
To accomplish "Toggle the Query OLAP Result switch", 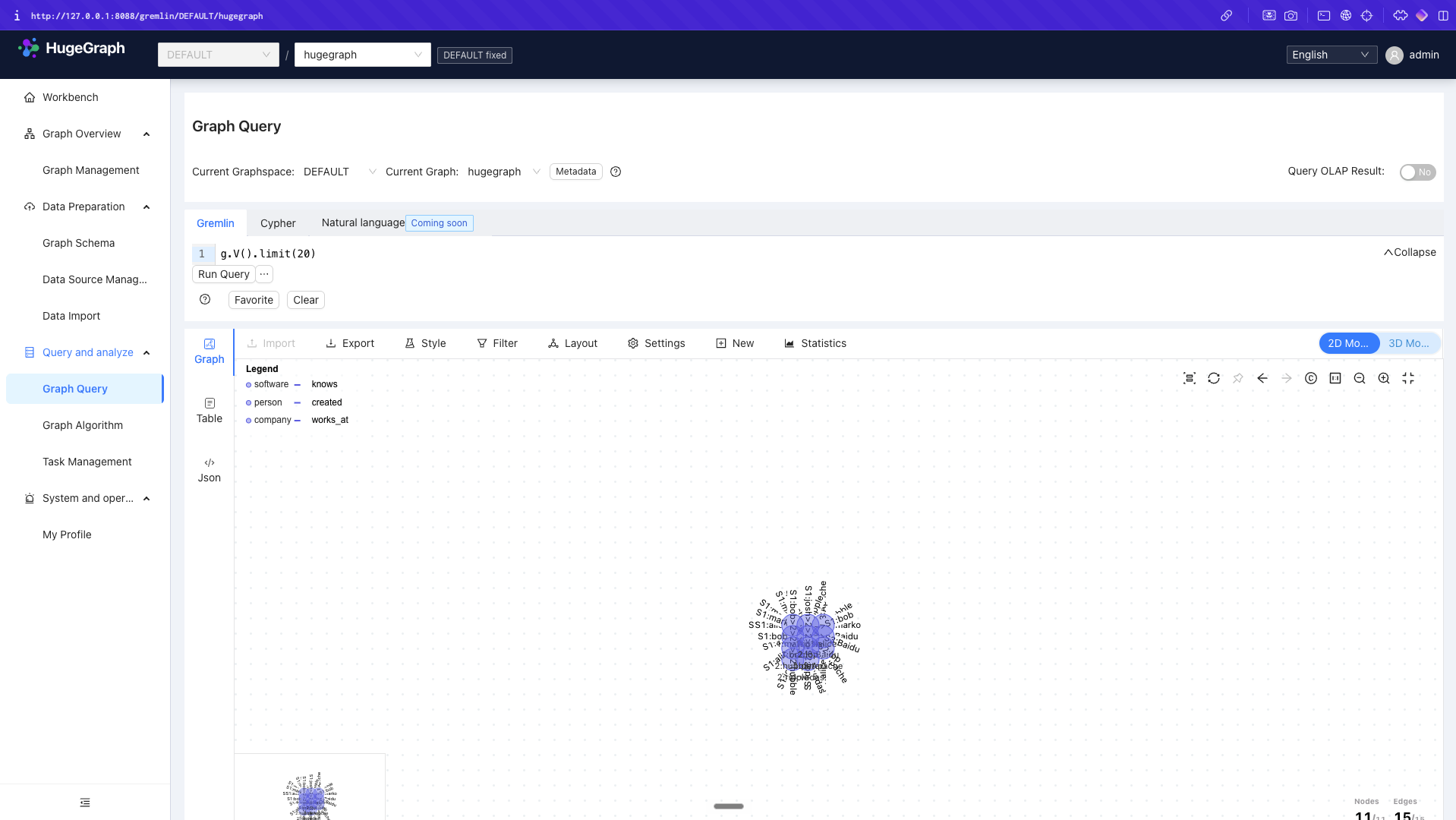I will click(x=1417, y=172).
